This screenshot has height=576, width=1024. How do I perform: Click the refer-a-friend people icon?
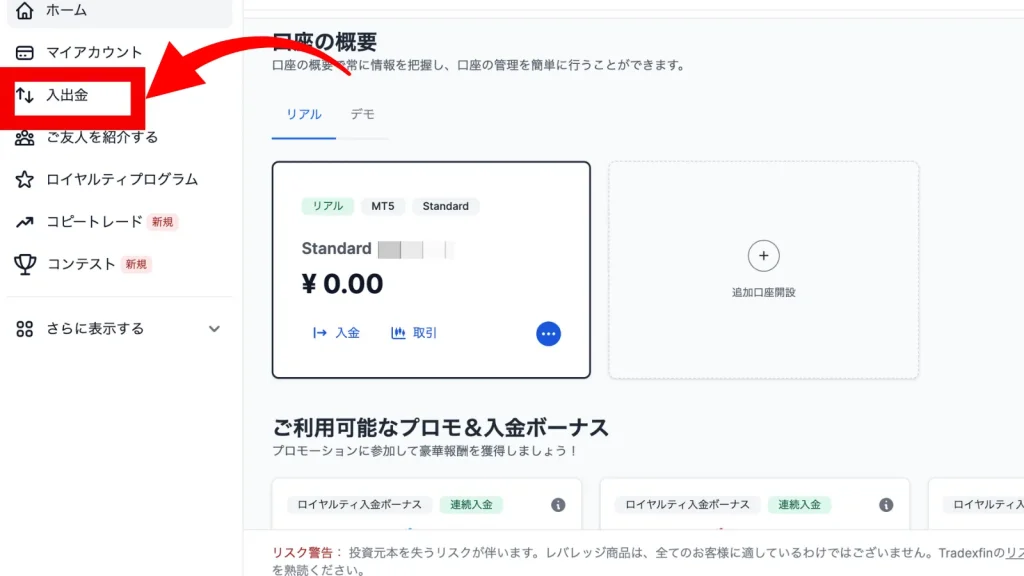(25, 137)
